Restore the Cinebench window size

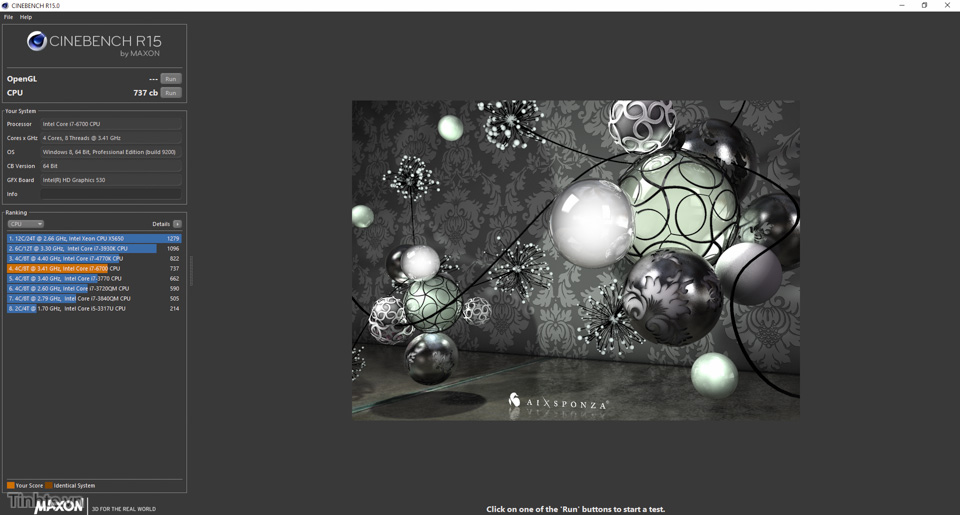pyautogui.click(x=924, y=6)
